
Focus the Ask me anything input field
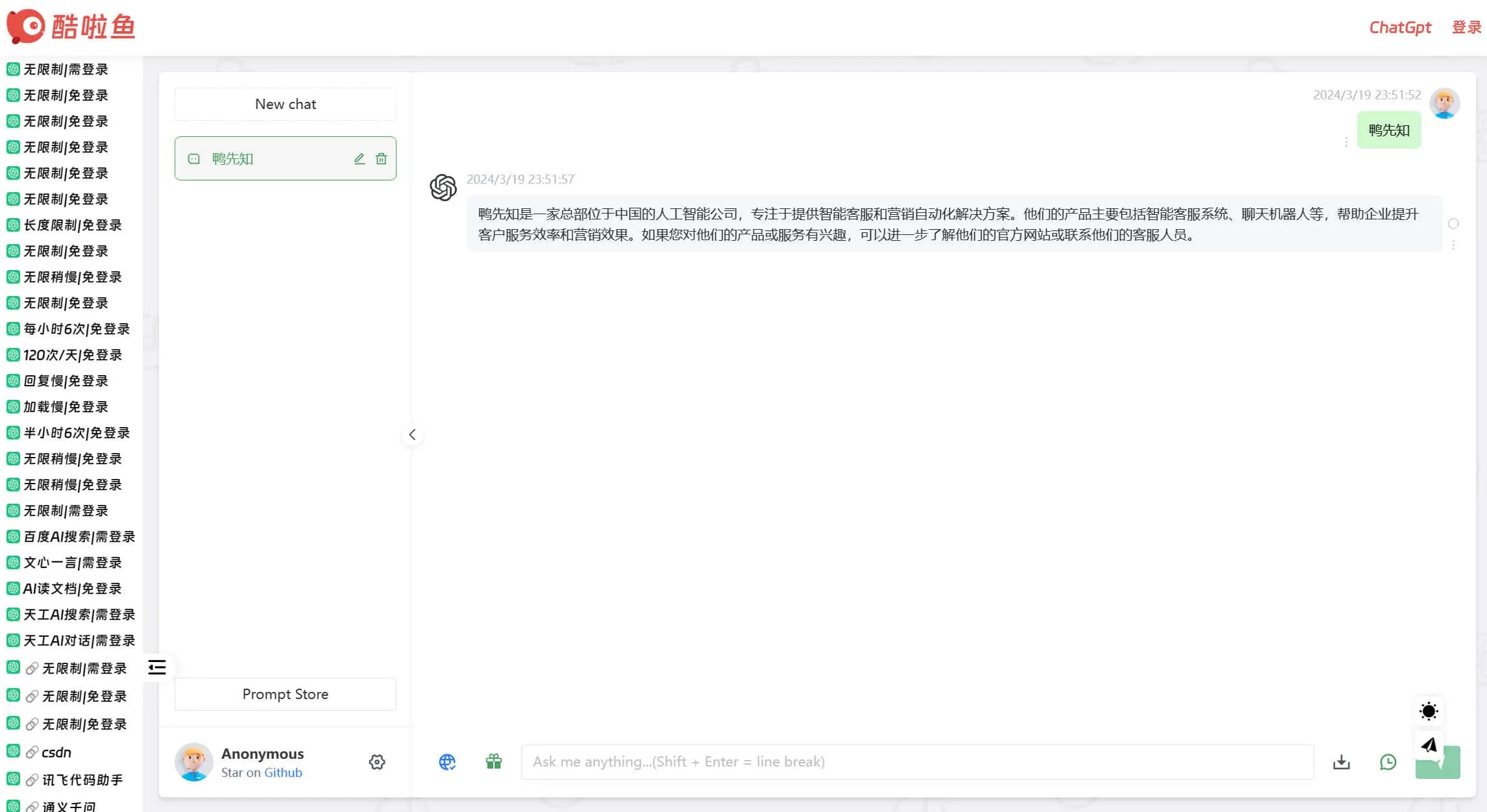[917, 762]
